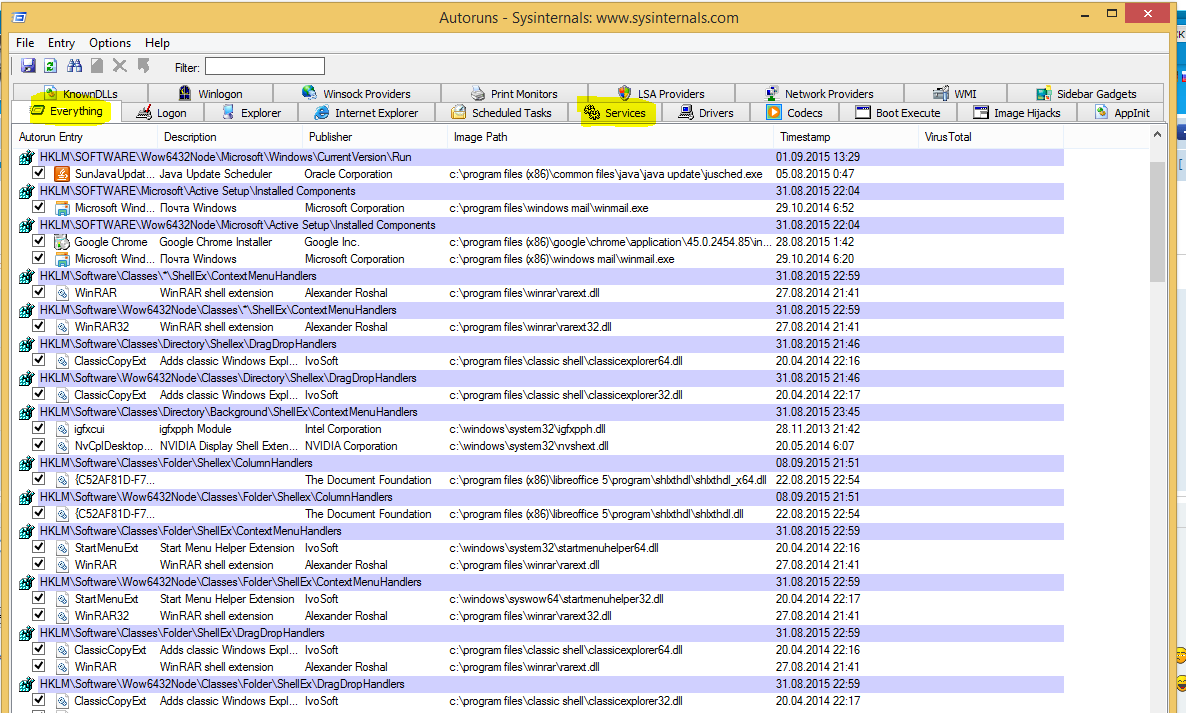Click the Properties toolbar icon
Viewport: 1186px width, 713px height.
[x=97, y=66]
